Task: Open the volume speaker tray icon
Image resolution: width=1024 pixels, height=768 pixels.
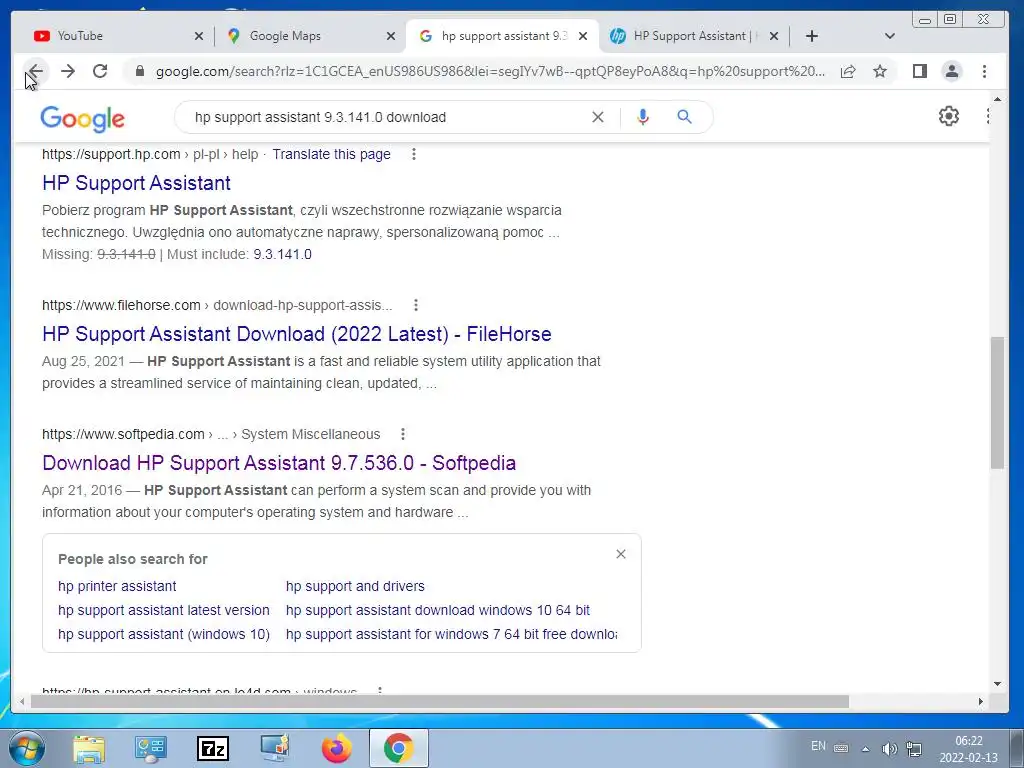Action: (x=889, y=749)
